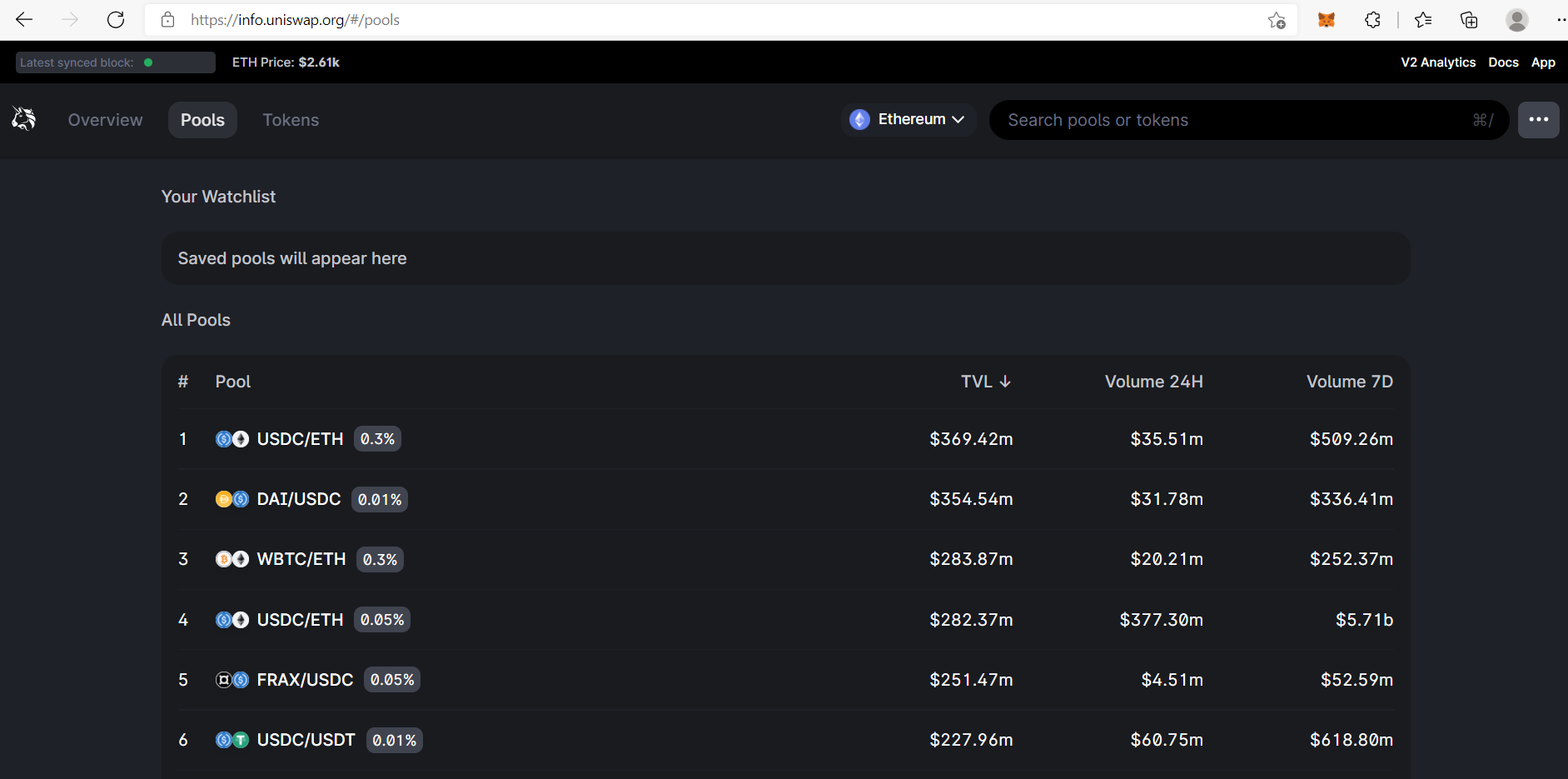Viewport: 1568px width, 779px height.
Task: Click the browser address bar URL
Action: 295,20
